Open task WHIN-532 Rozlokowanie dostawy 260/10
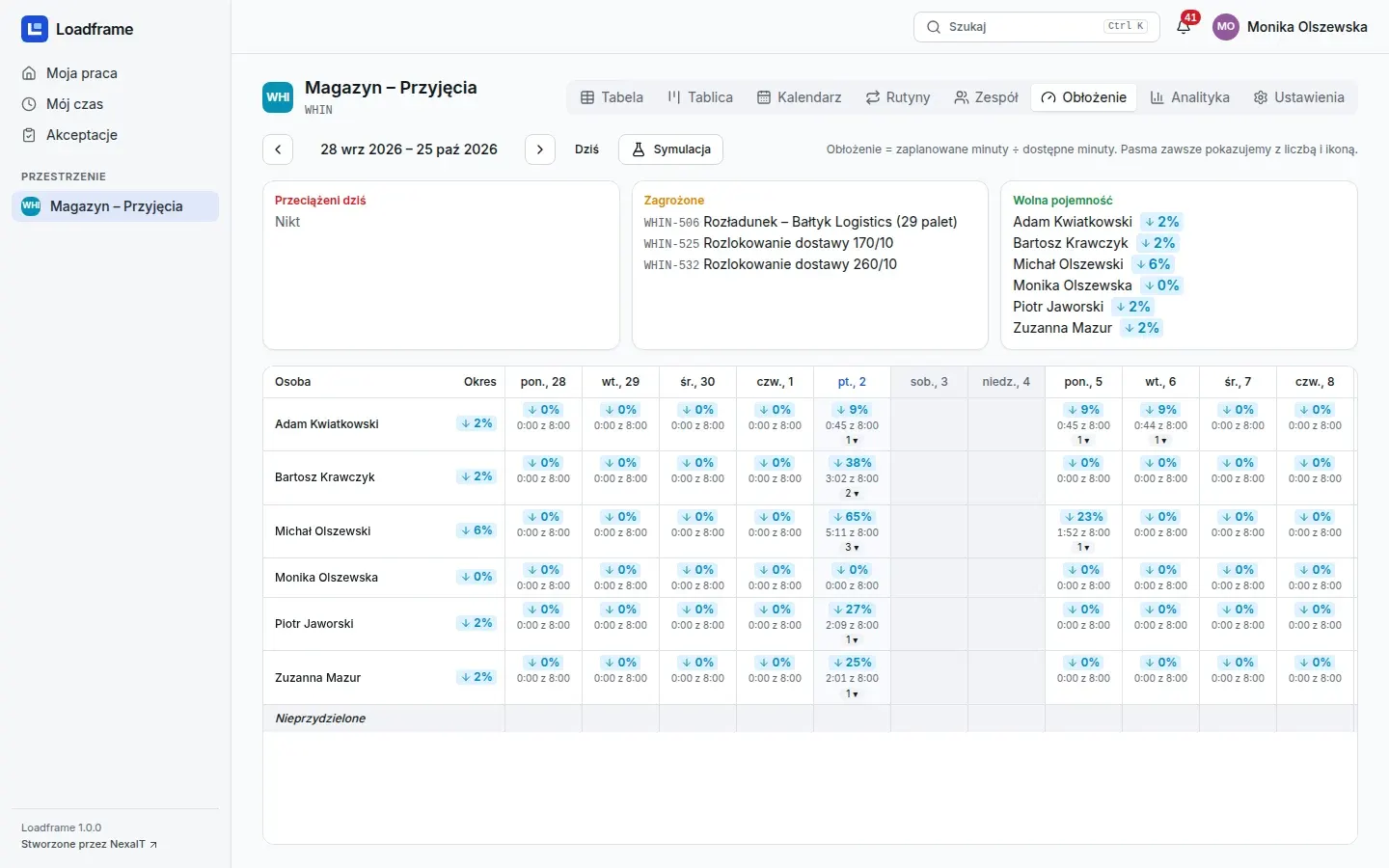 (771, 264)
